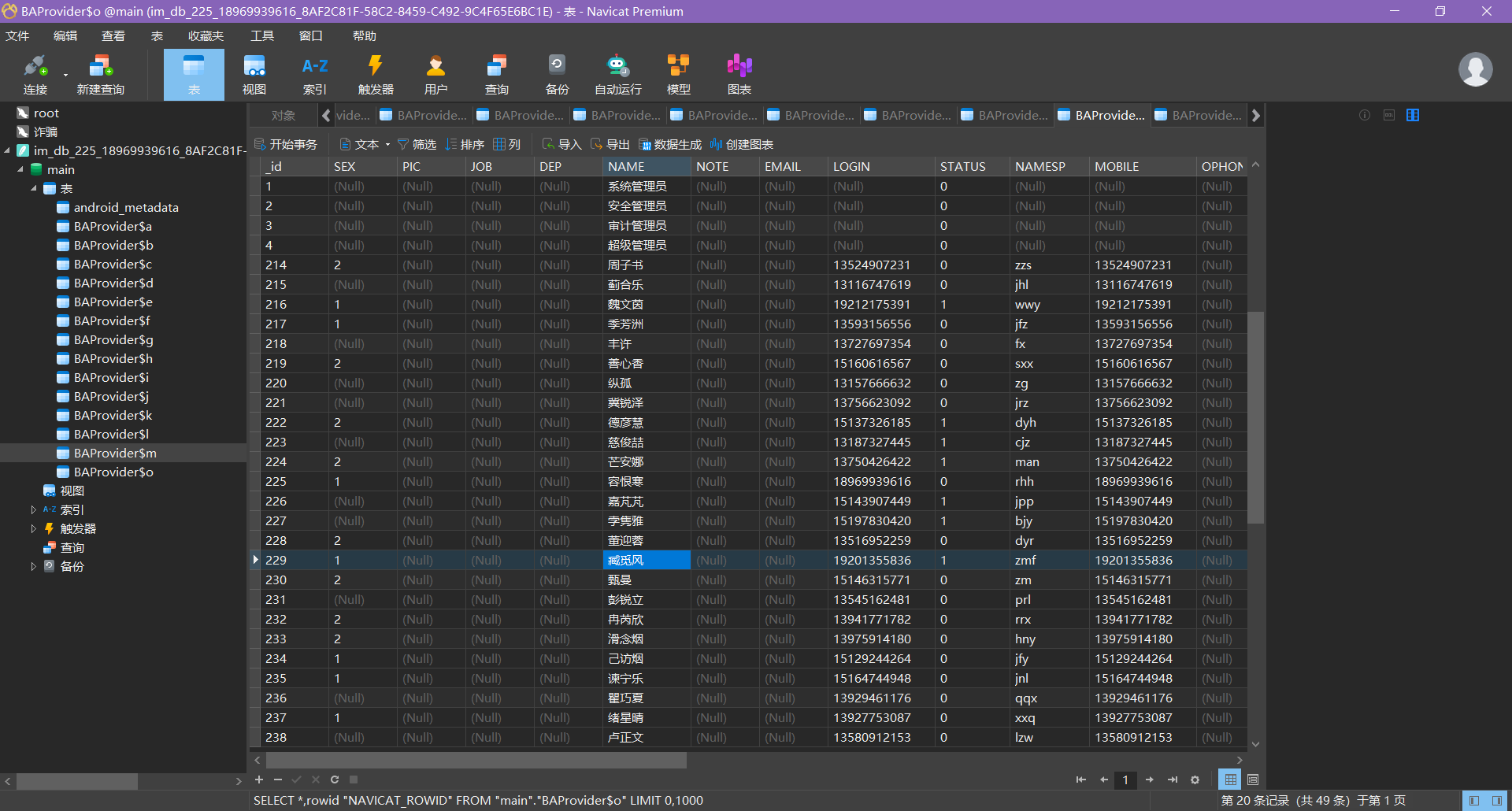
Task: Select the 表 table toolbar button
Action: point(194,75)
